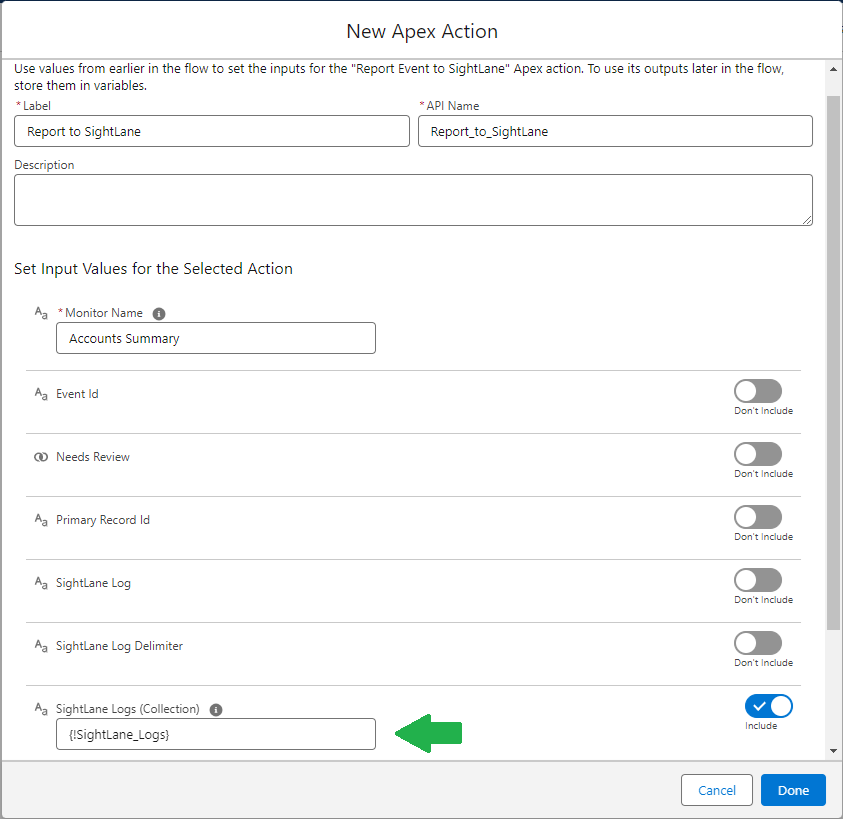Enable the Needs Review include toggle

coord(758,454)
